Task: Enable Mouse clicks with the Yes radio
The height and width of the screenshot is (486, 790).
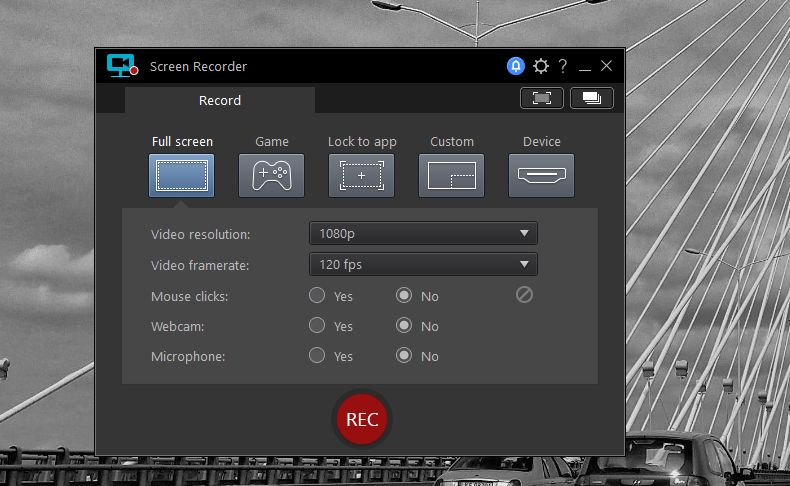Action: [x=317, y=295]
